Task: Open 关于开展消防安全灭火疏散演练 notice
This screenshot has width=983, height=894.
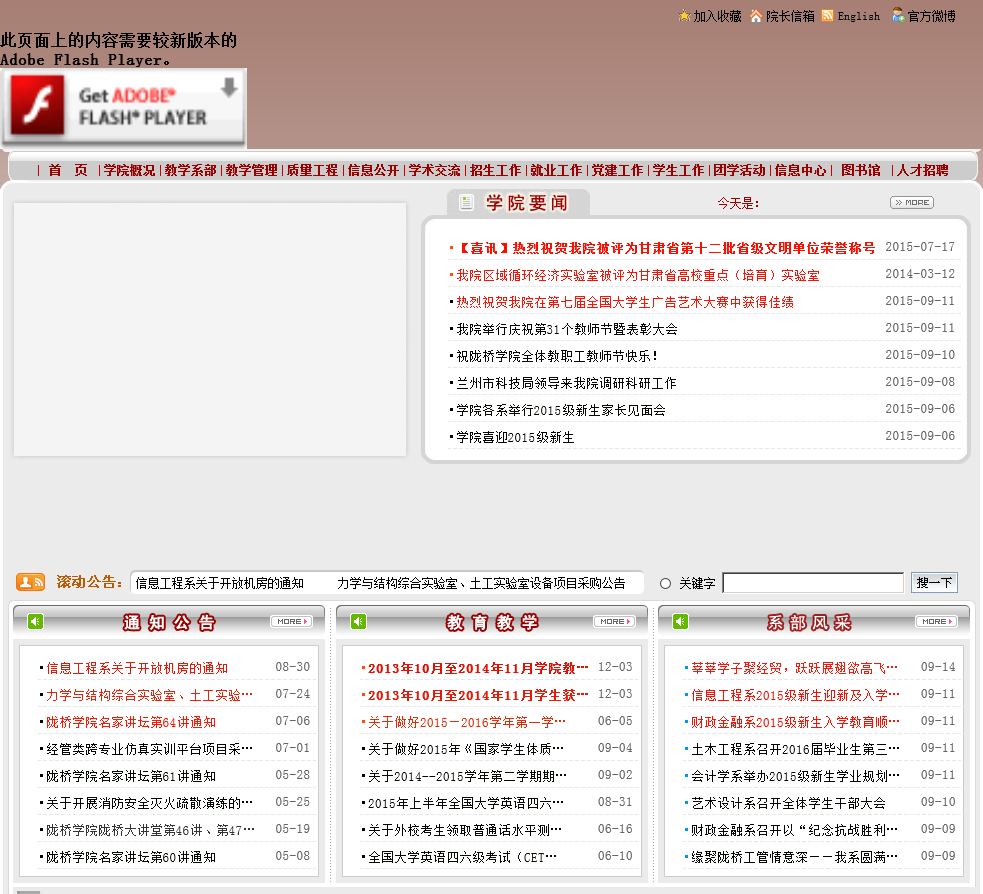Action: (x=149, y=803)
